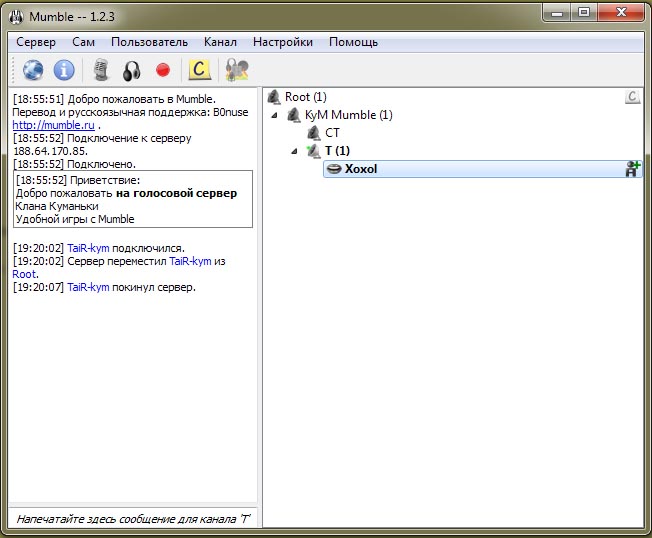The image size is (652, 538).
Task: Select the CT channel
Action: coord(332,133)
